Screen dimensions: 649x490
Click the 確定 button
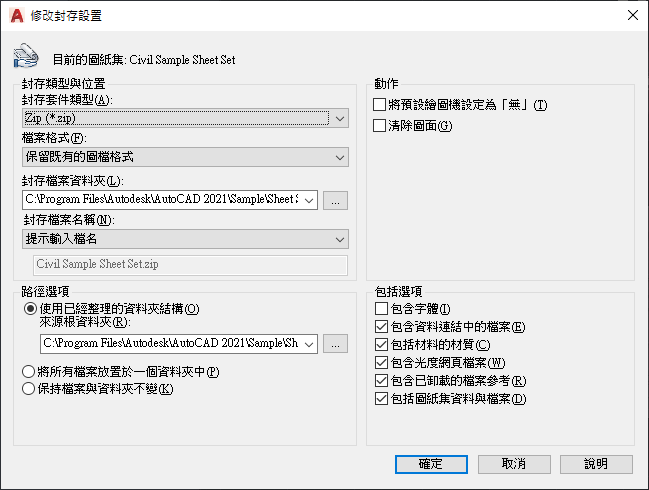pyautogui.click(x=431, y=464)
